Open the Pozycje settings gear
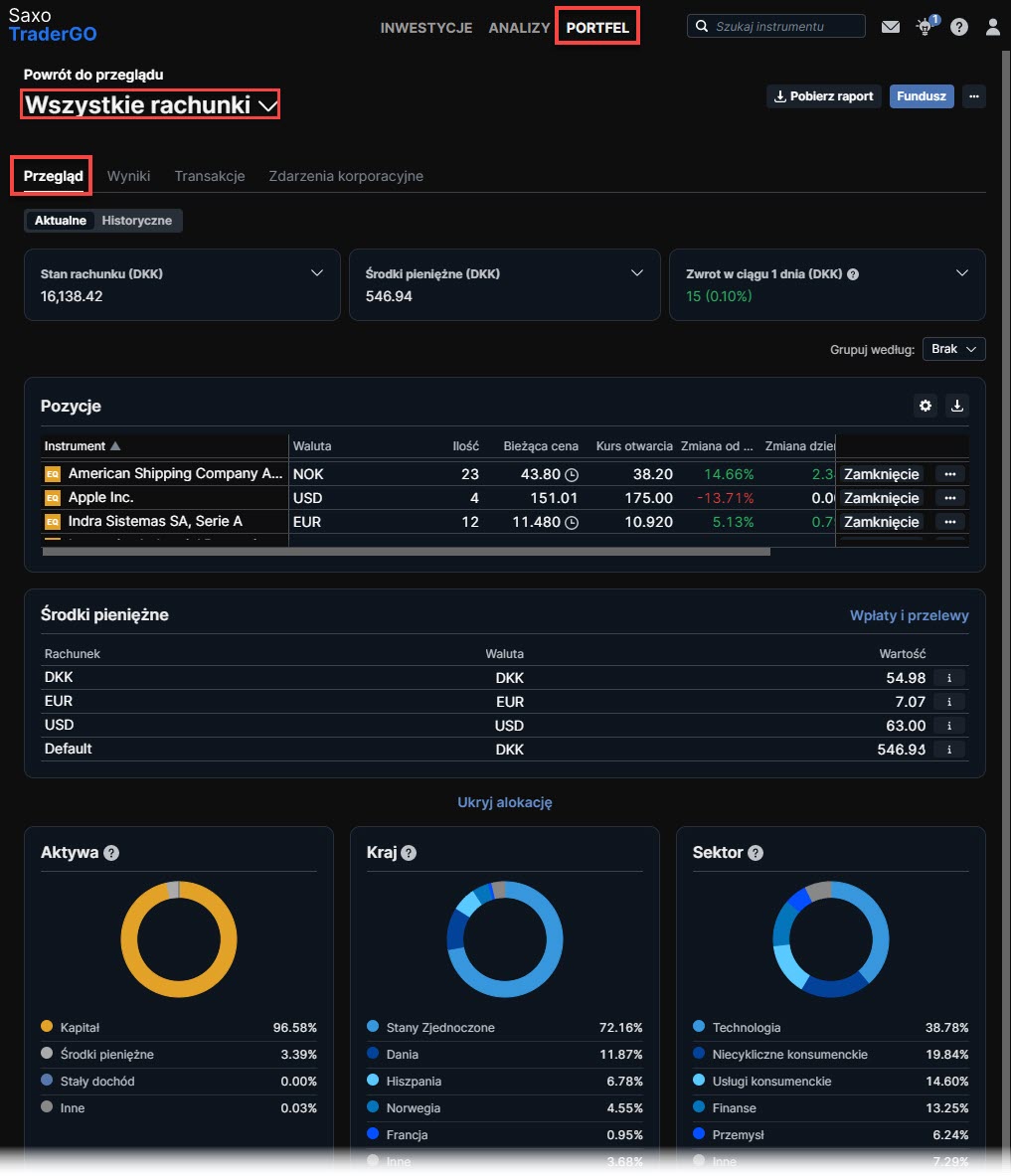1011x1176 pixels. tap(926, 406)
